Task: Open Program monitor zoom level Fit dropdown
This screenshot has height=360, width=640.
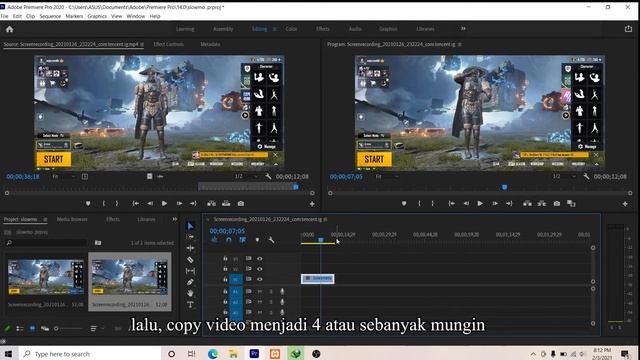Action: pyautogui.click(x=386, y=176)
